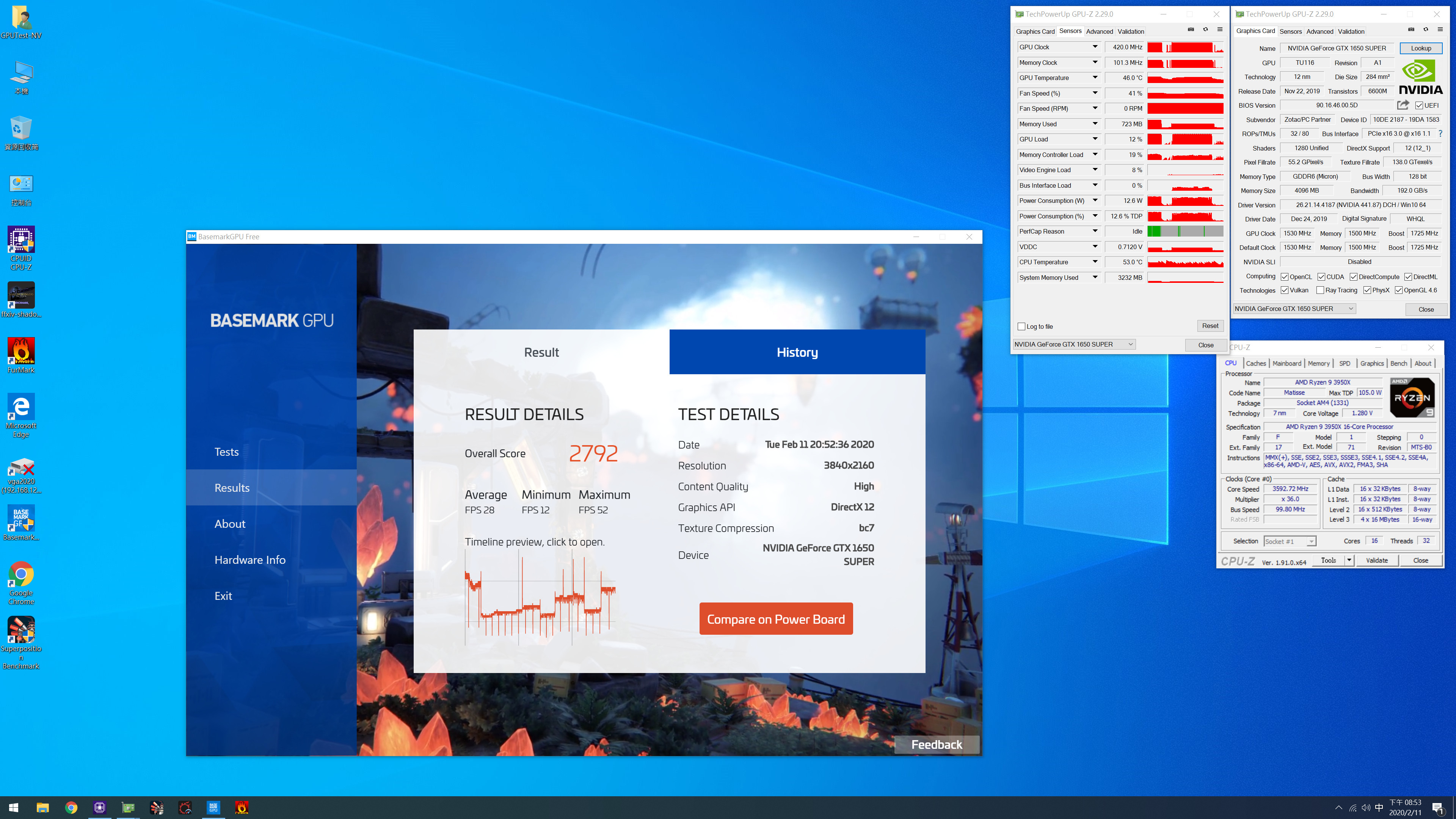Expand the CPU Temperature sensor dropdown
Screen dimensions: 1456x819
[1095, 262]
